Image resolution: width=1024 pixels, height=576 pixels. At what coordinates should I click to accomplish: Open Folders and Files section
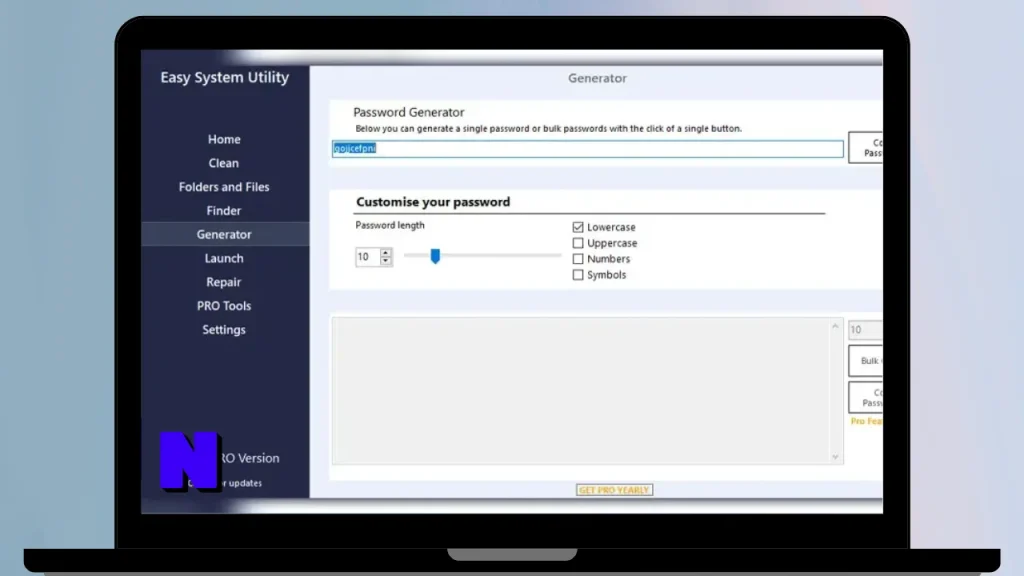pos(224,187)
